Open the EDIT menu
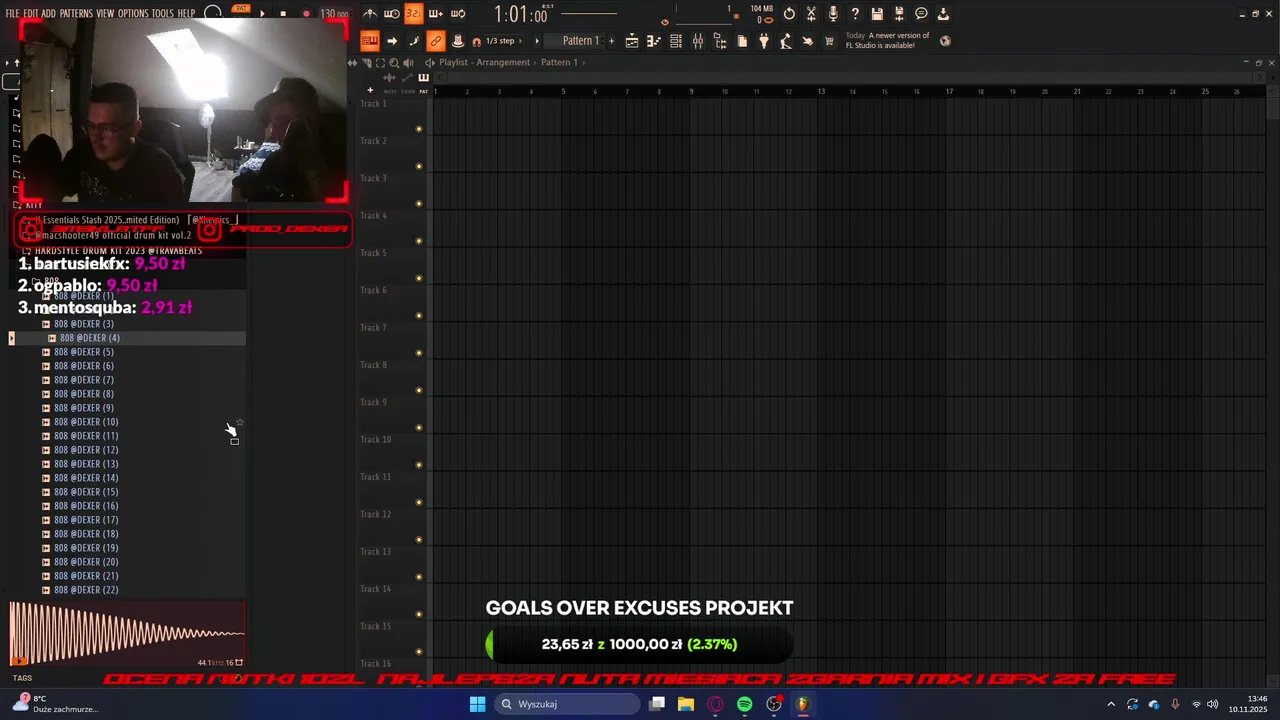 (31, 14)
